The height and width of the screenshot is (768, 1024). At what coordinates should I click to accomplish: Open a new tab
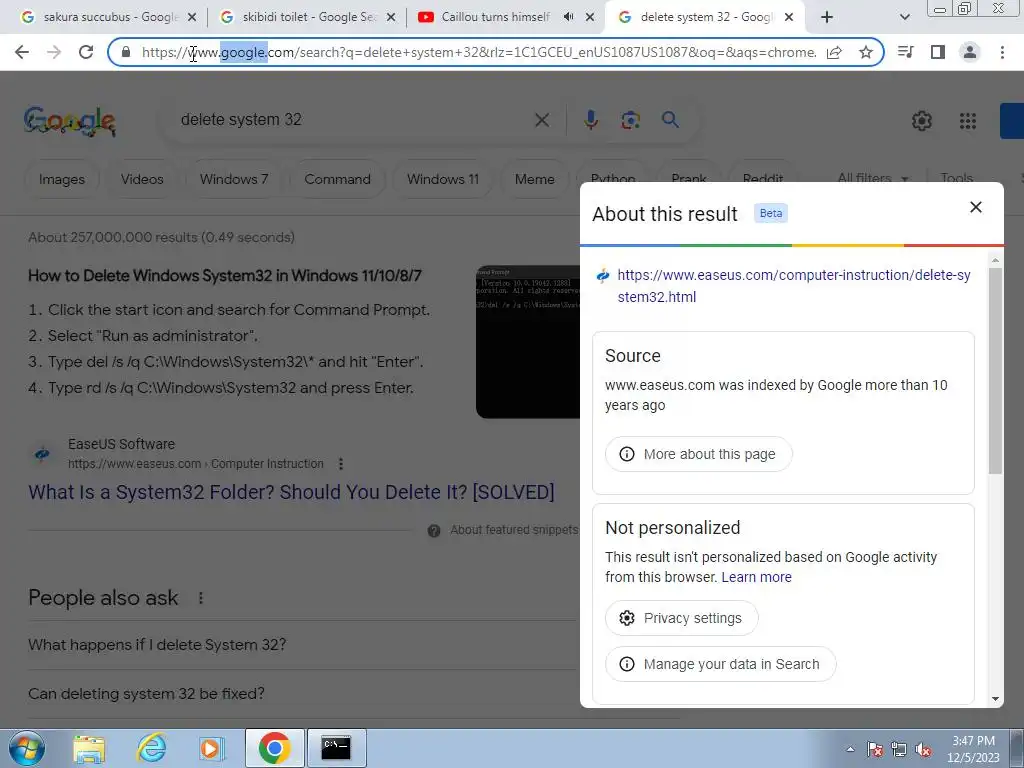827,17
